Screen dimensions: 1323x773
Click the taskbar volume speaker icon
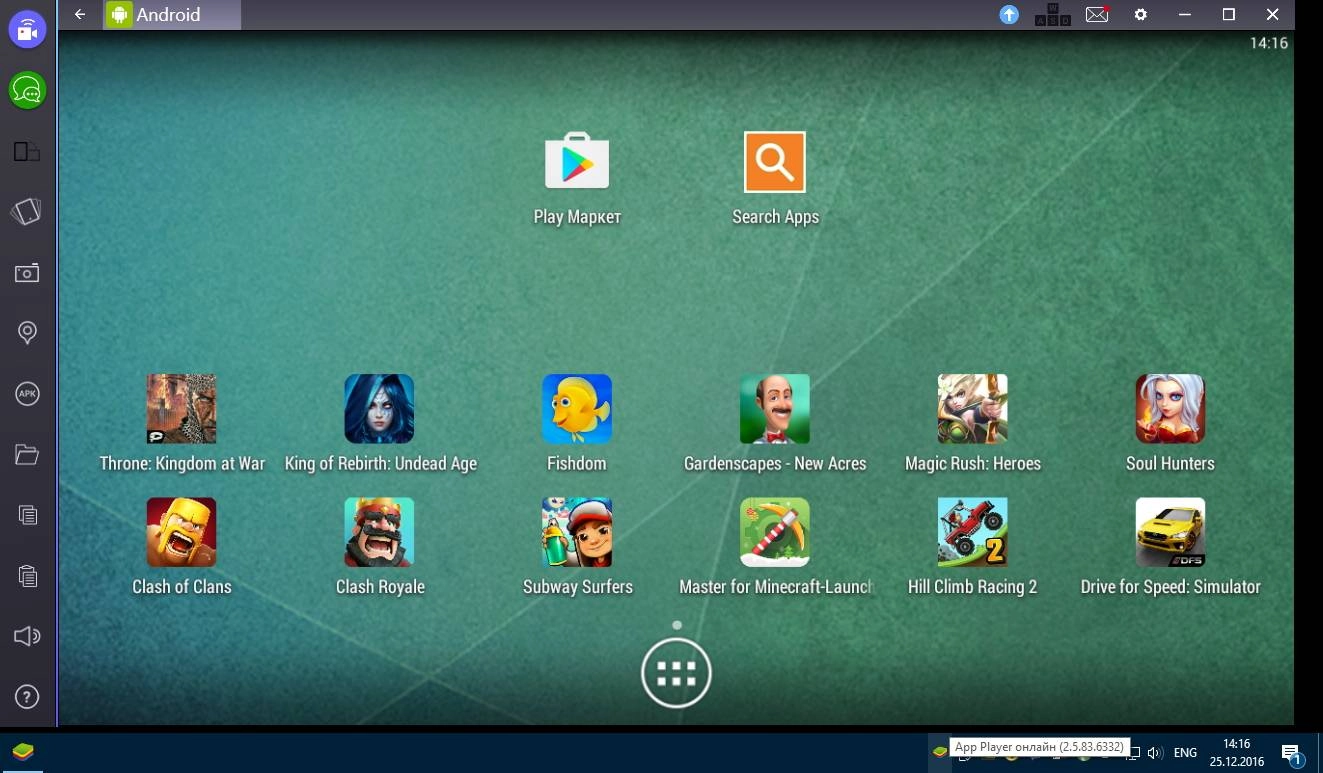point(1155,752)
